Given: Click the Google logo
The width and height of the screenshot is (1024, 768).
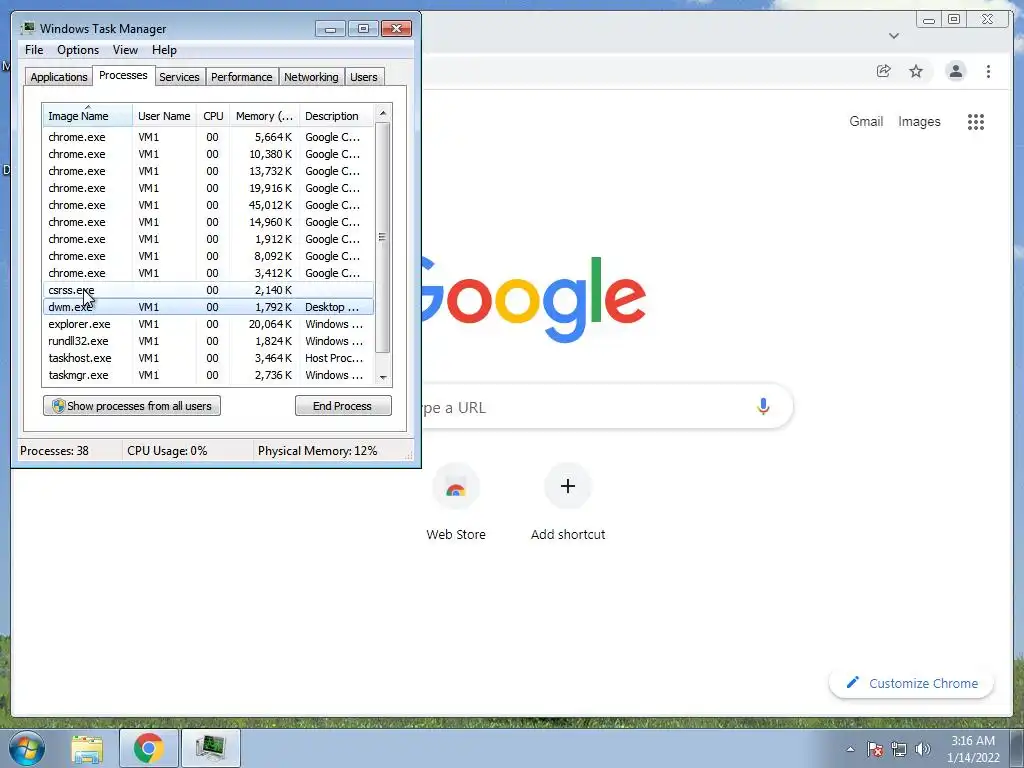Looking at the screenshot, I should coord(534,300).
